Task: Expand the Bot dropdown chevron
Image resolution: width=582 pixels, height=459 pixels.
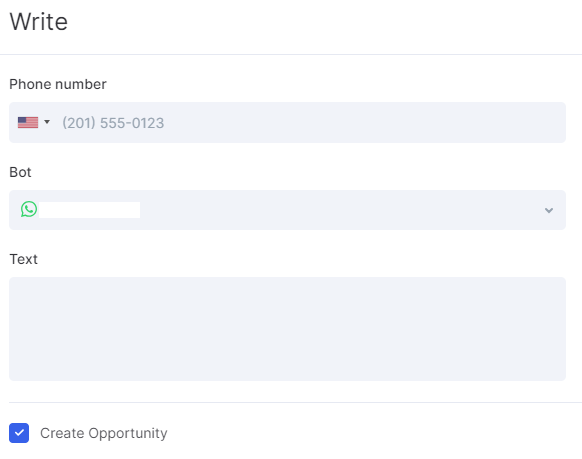Action: pyautogui.click(x=549, y=210)
